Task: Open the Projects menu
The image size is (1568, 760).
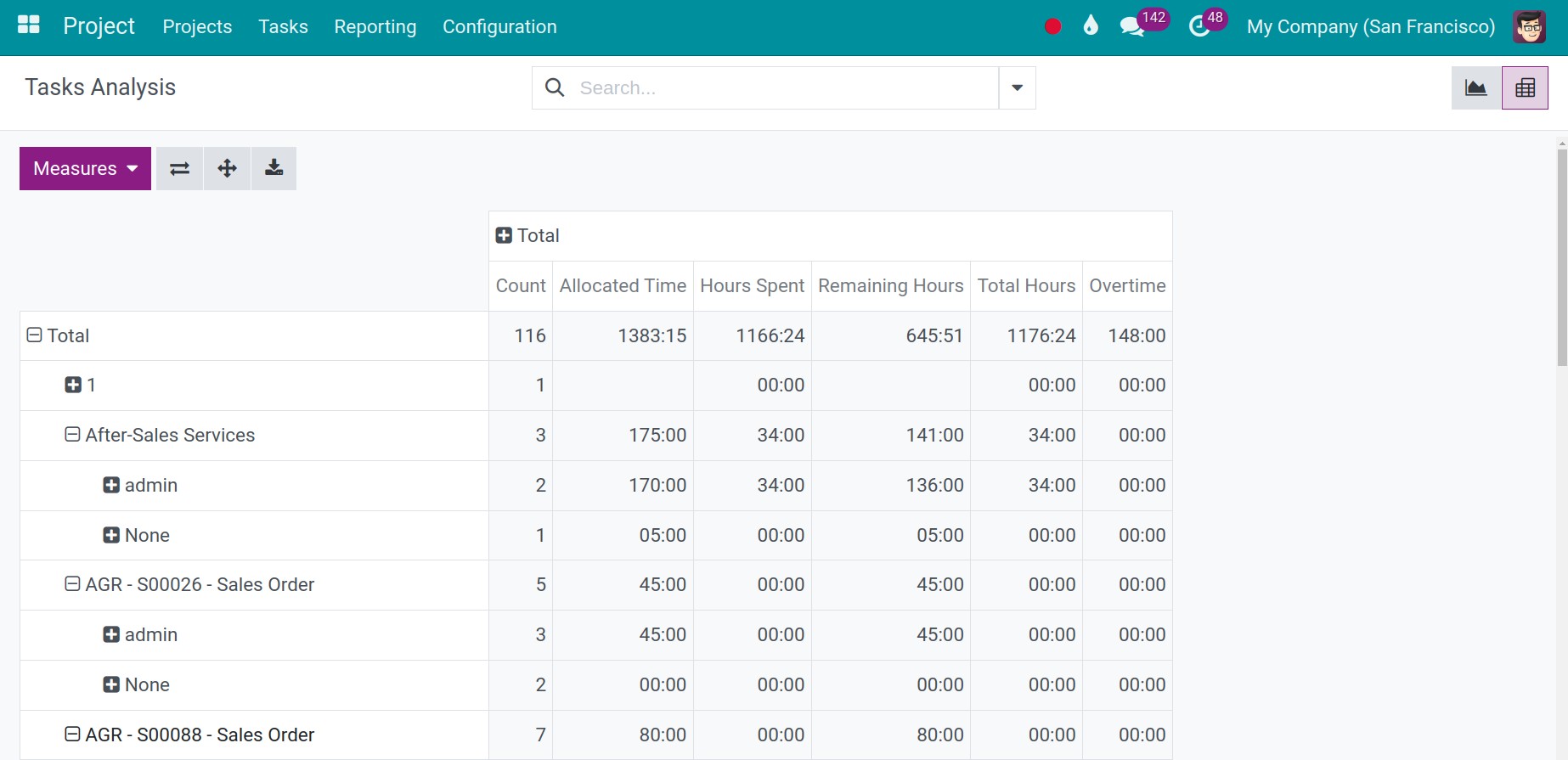Action: pyautogui.click(x=197, y=26)
